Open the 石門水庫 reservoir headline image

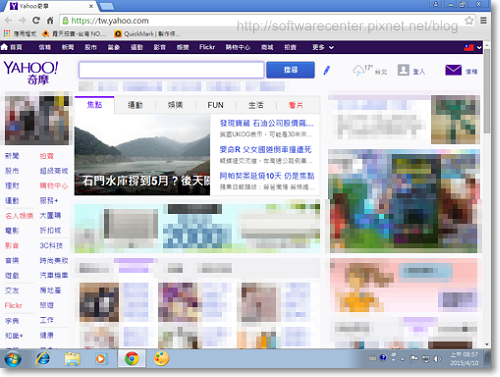point(142,155)
